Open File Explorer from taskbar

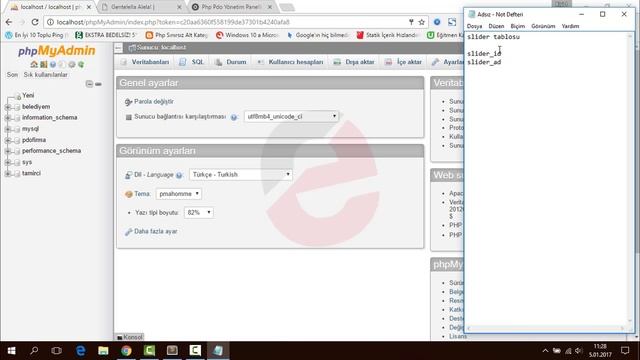pyautogui.click(x=103, y=351)
